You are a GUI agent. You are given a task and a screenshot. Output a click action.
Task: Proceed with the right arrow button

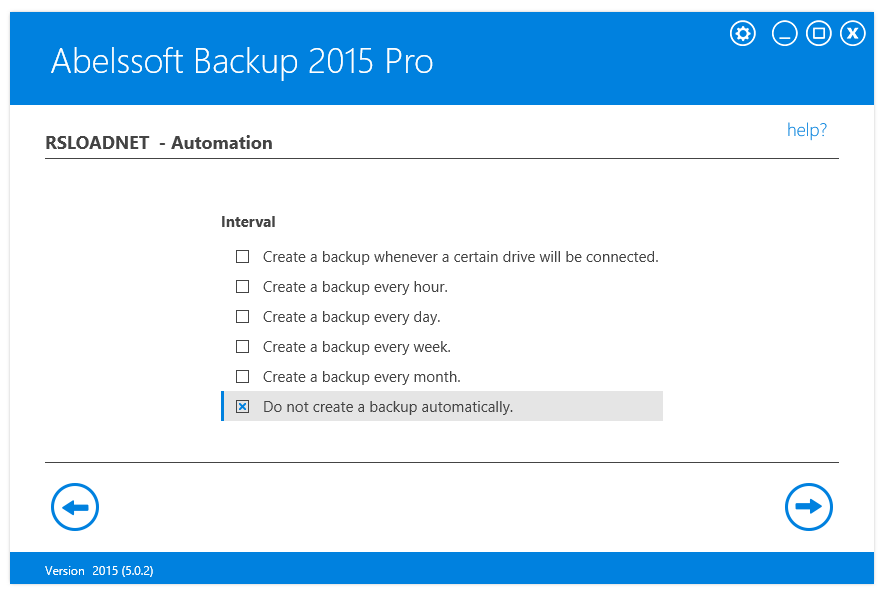(809, 507)
